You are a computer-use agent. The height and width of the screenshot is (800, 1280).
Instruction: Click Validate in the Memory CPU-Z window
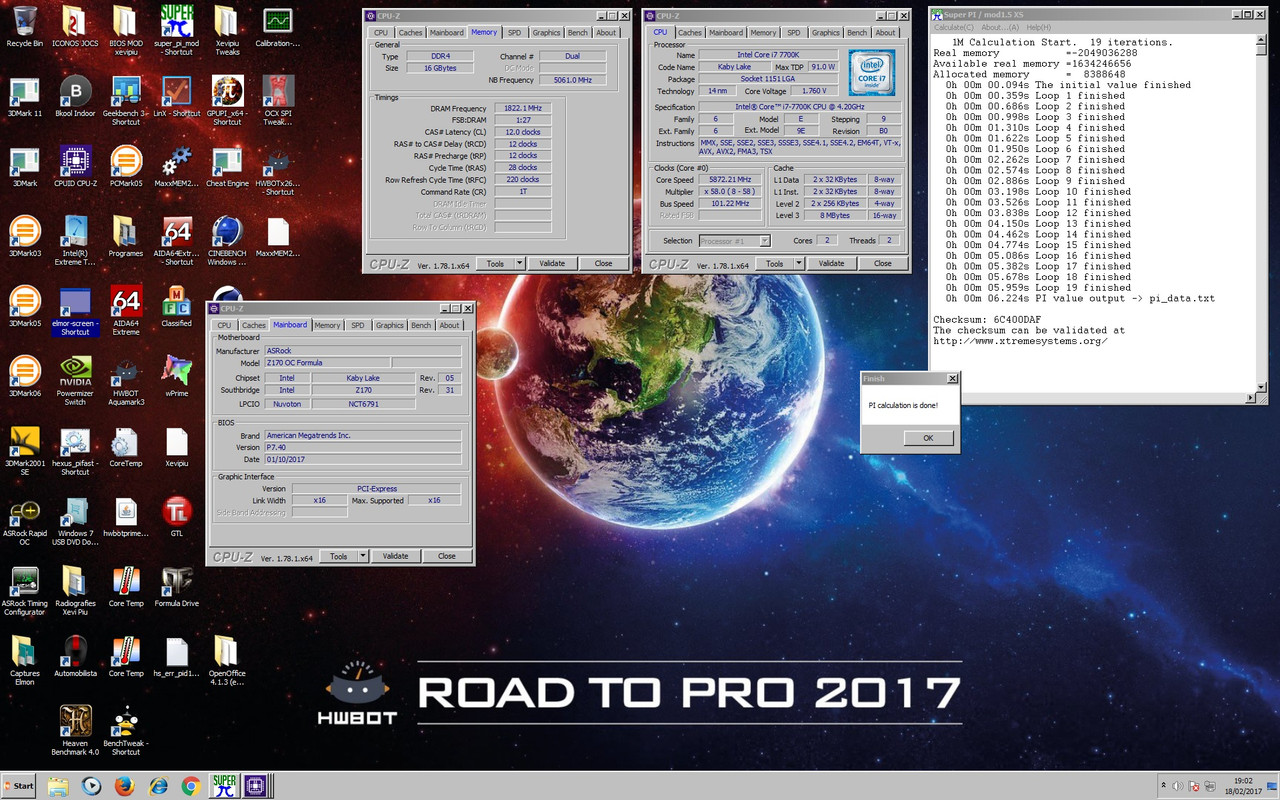pos(552,263)
